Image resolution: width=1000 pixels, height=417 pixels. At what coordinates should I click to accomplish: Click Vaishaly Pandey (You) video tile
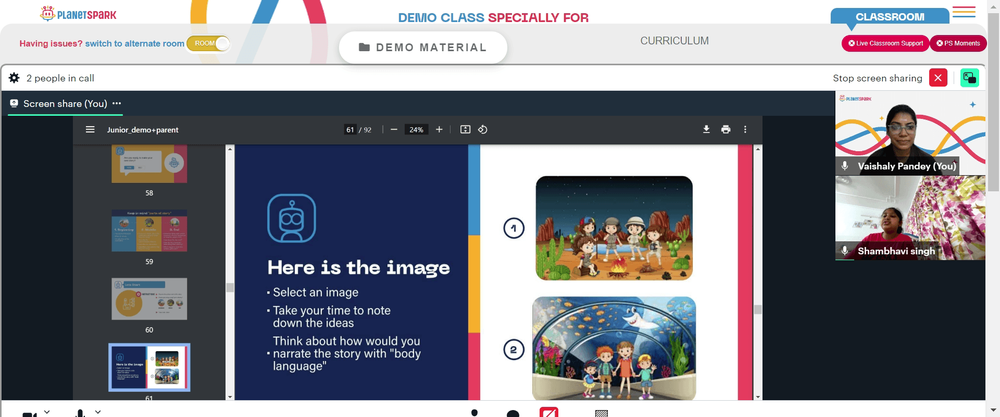point(910,133)
